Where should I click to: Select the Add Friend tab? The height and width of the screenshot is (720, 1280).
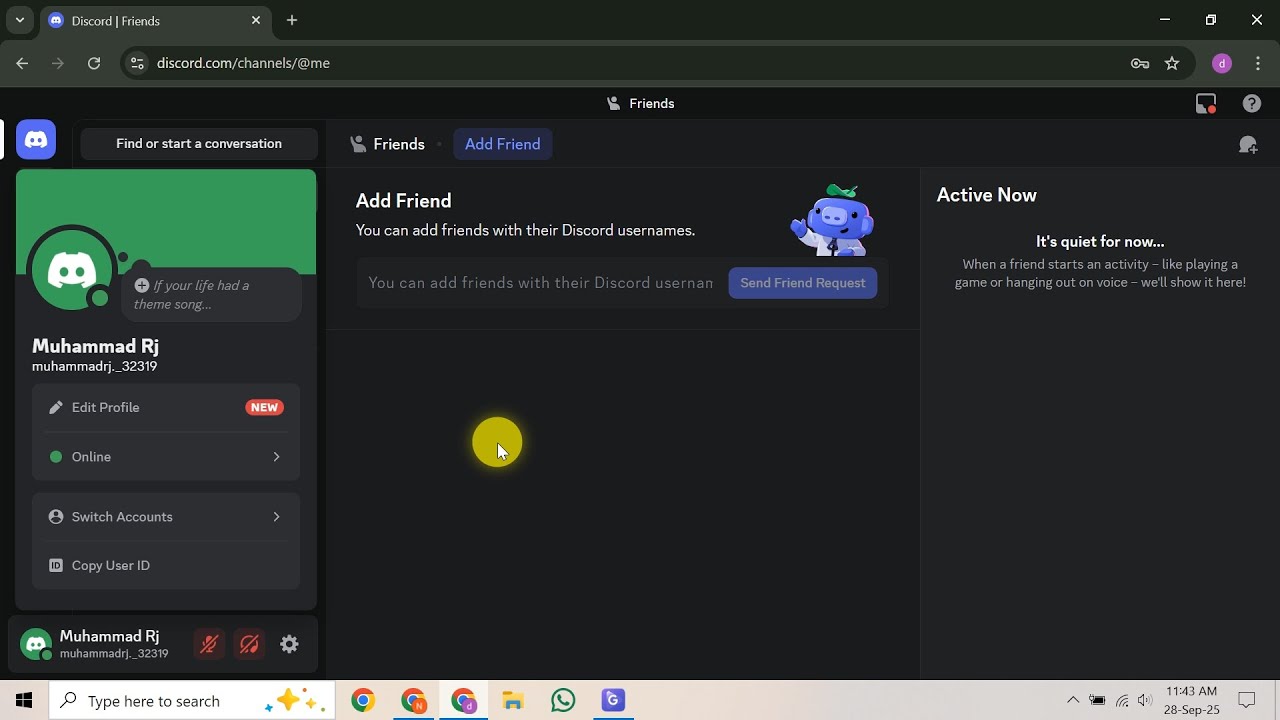click(x=503, y=144)
